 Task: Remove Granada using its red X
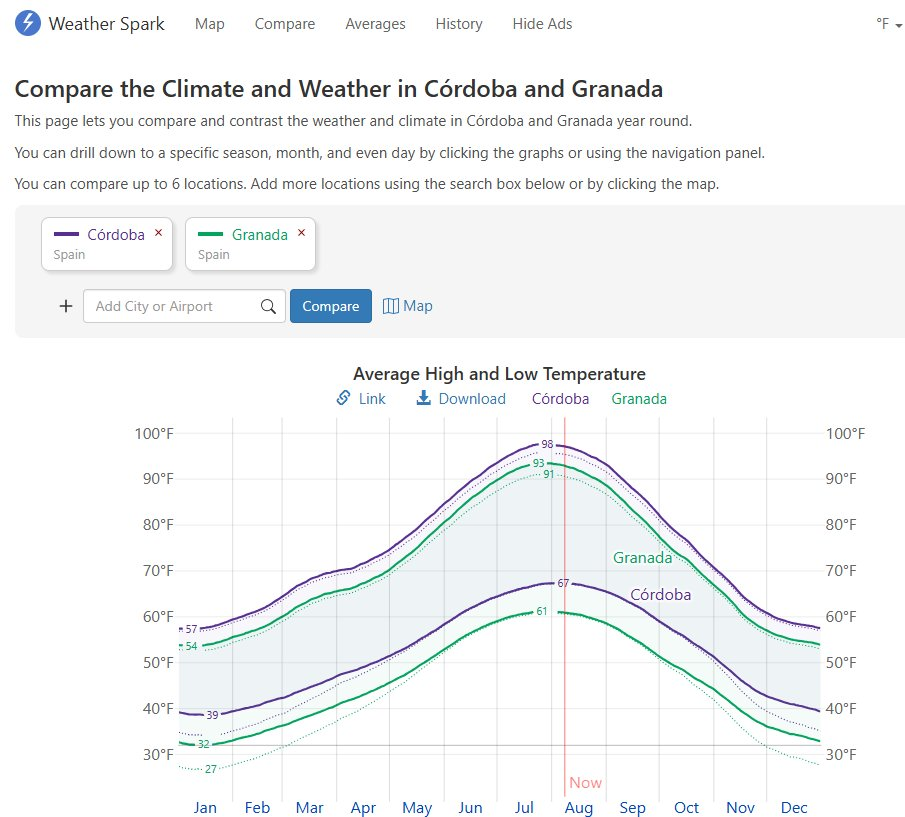302,232
